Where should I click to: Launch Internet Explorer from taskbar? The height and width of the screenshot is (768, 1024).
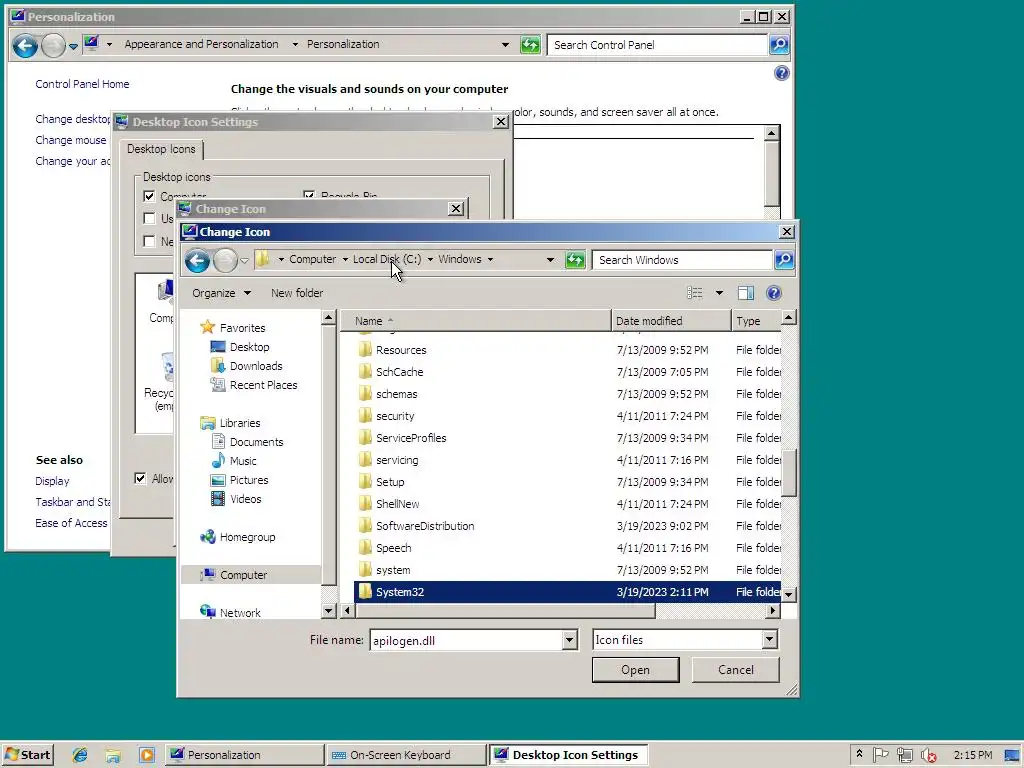pyautogui.click(x=80, y=755)
